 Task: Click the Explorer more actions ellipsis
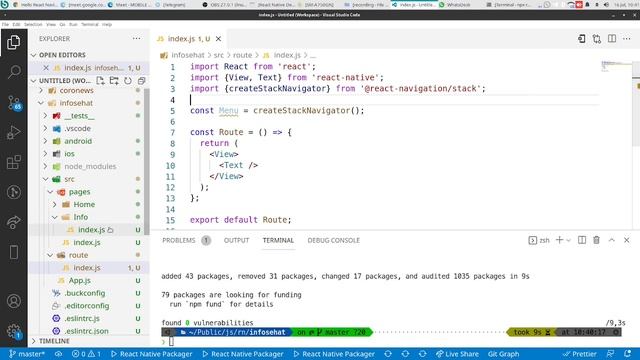point(136,38)
